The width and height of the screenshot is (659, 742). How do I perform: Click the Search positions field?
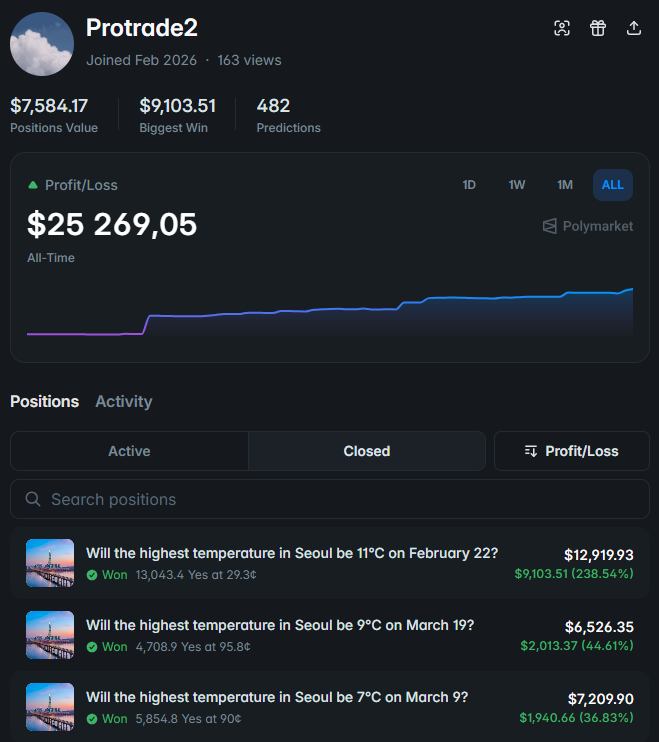point(330,499)
